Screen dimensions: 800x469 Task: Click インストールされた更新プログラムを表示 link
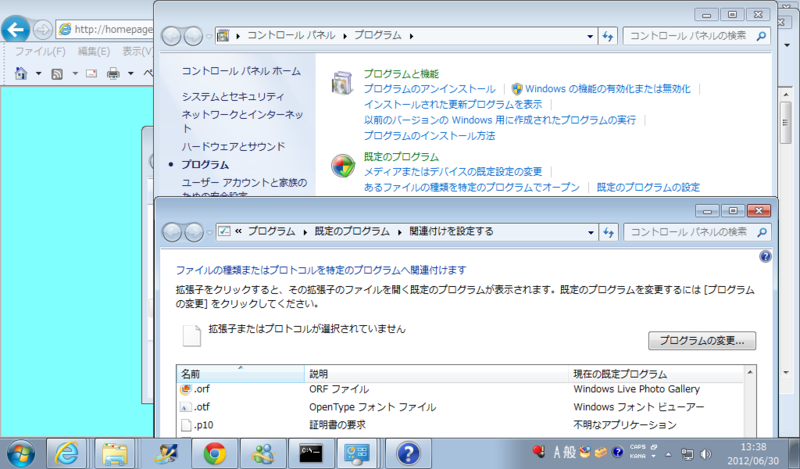click(453, 105)
